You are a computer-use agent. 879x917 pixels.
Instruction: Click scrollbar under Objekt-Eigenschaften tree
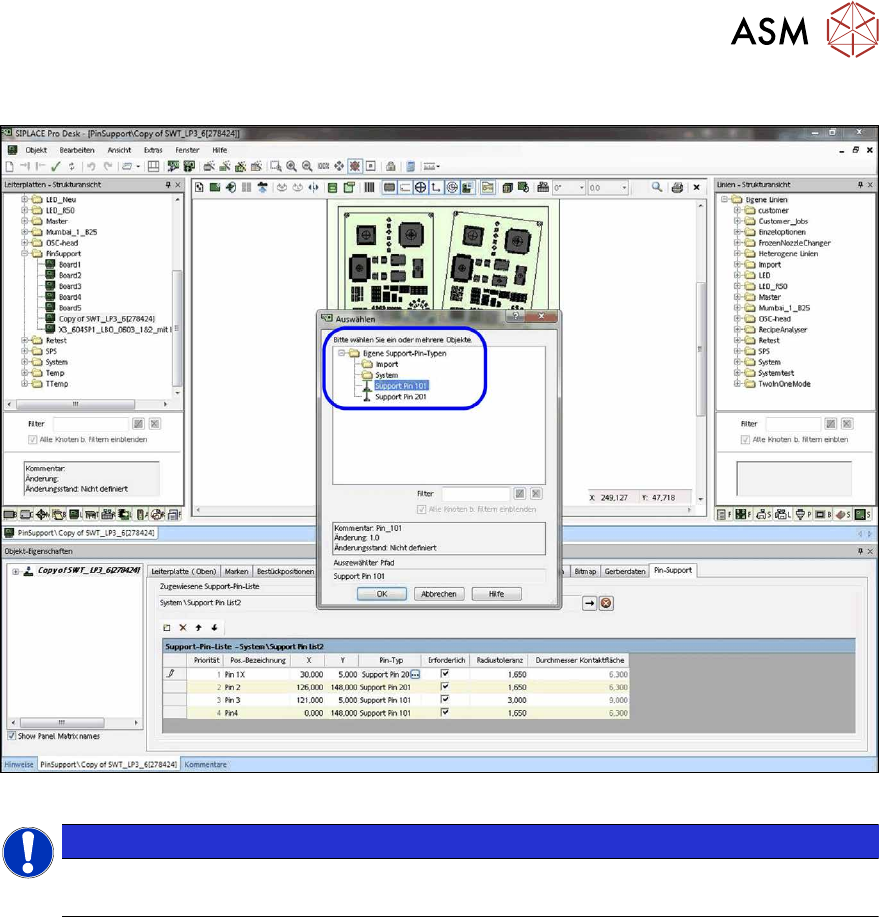click(x=62, y=722)
